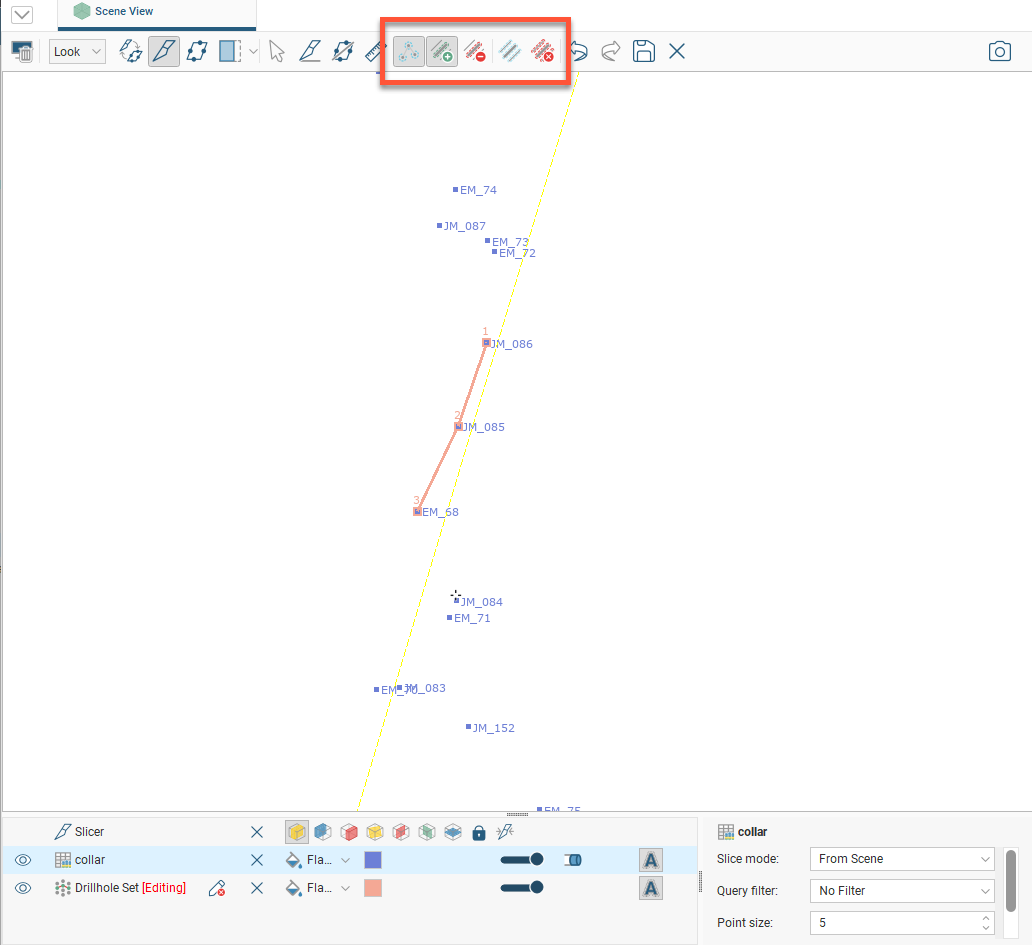Click the JM_152 collar label
The height and width of the screenshot is (945, 1032).
[x=494, y=728]
